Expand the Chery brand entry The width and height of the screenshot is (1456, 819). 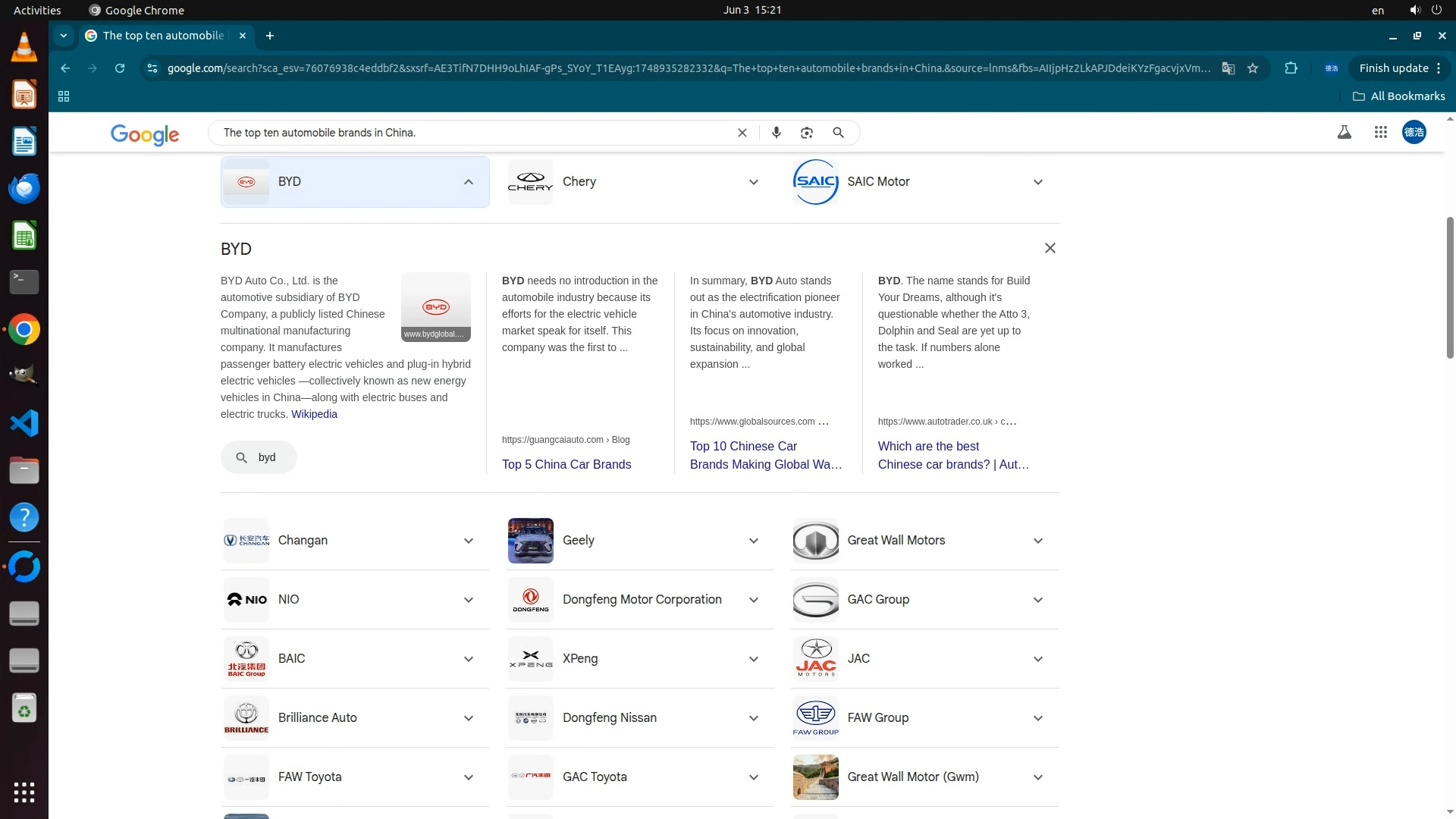pyautogui.click(x=753, y=182)
